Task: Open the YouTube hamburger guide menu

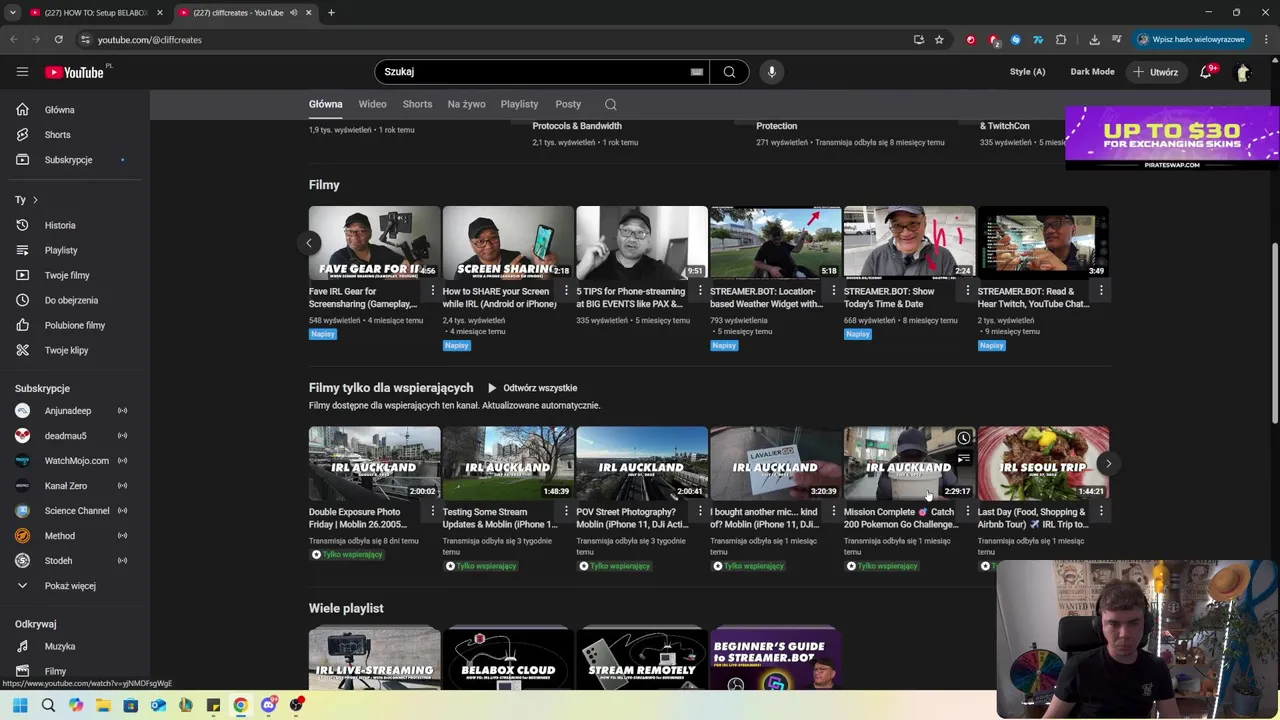Action: (22, 72)
